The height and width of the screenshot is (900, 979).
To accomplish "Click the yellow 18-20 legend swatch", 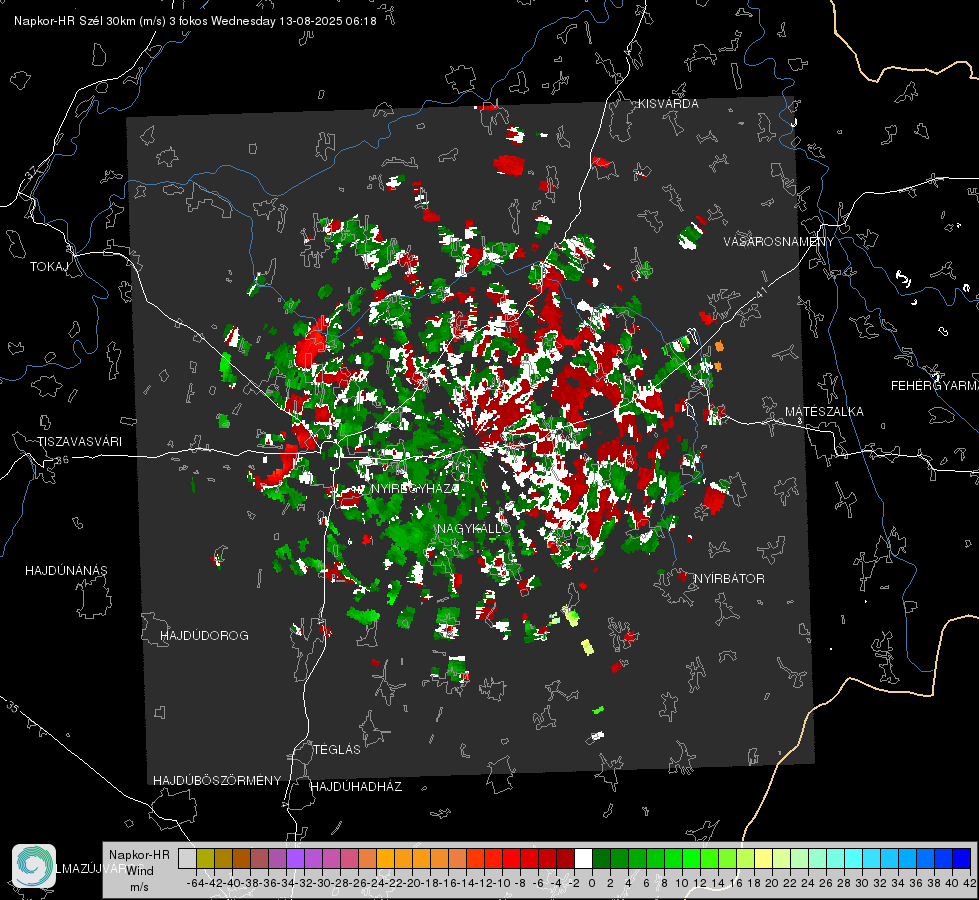I will point(763,858).
